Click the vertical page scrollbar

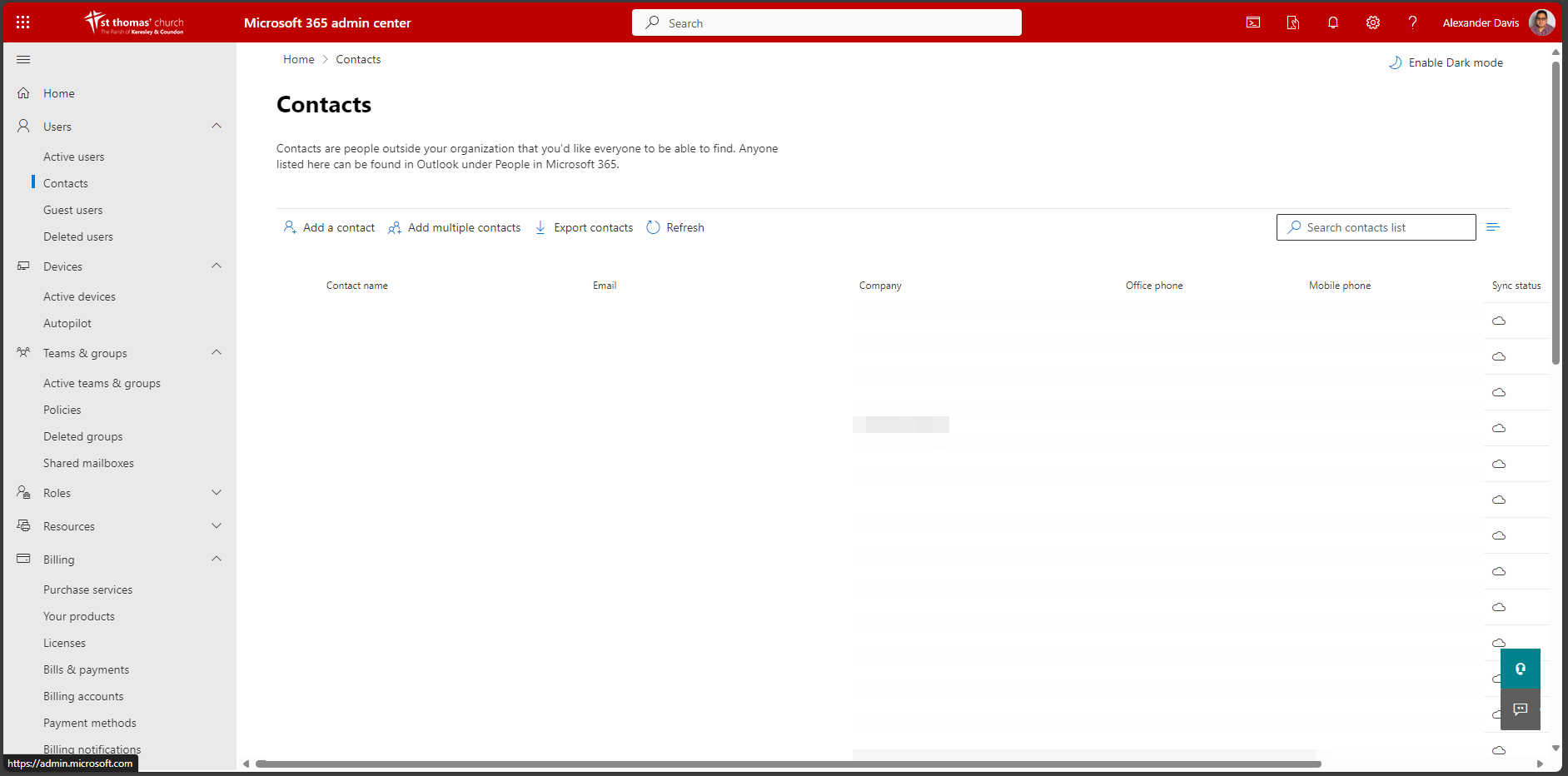[1556, 212]
